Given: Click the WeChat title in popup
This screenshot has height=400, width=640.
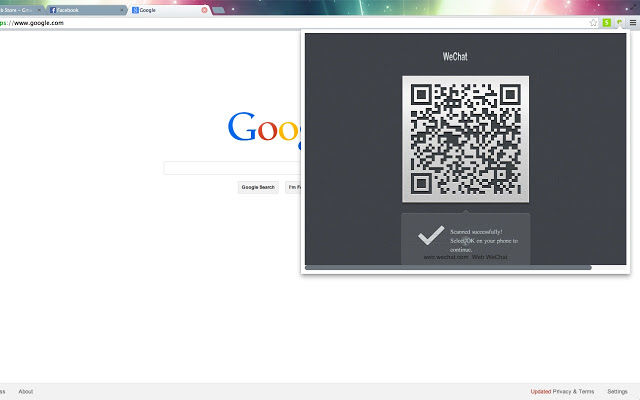Looking at the screenshot, I should pyautogui.click(x=455, y=56).
